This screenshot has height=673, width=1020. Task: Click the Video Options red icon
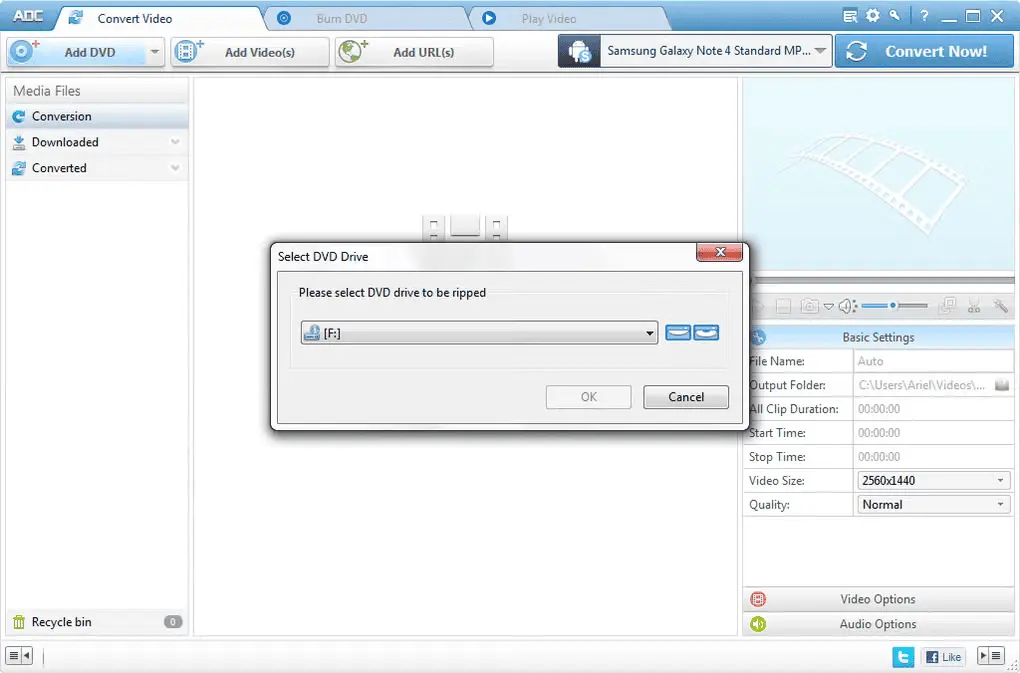coord(758,599)
